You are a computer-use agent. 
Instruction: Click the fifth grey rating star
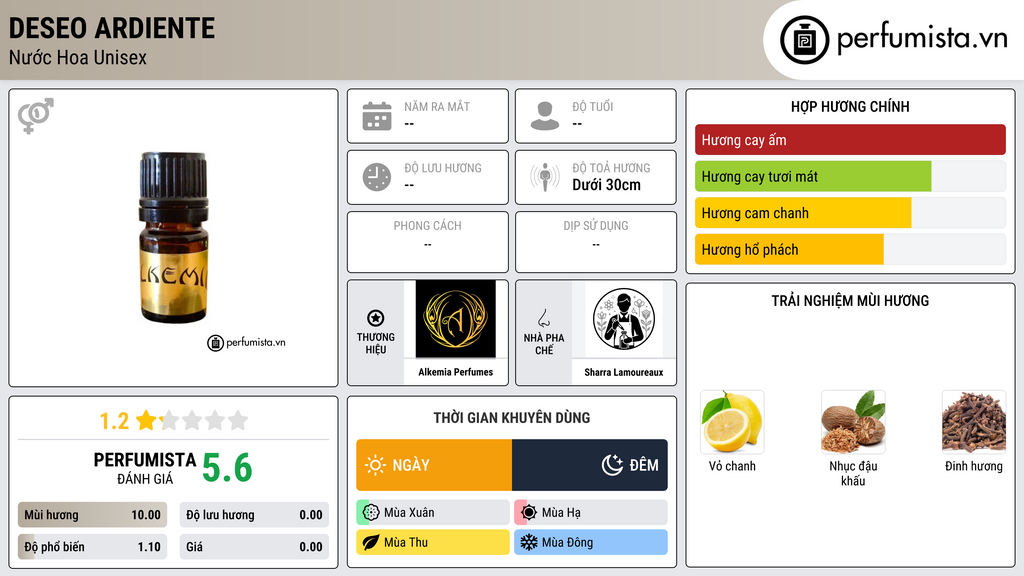(238, 420)
